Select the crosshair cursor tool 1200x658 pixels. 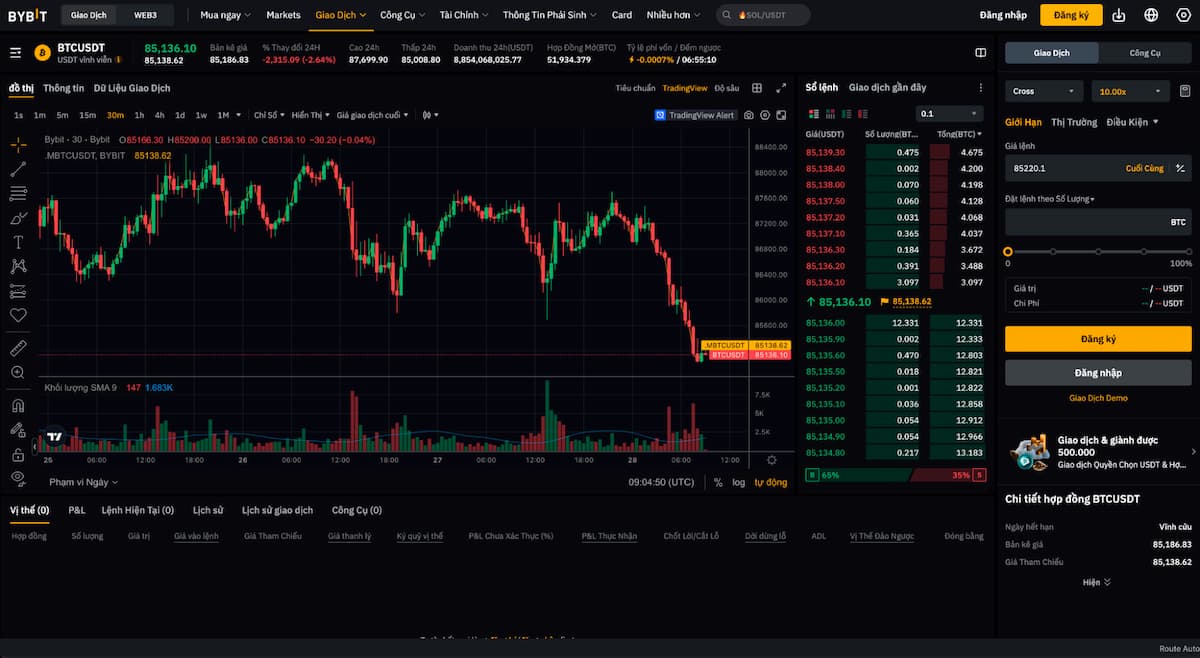pos(18,145)
